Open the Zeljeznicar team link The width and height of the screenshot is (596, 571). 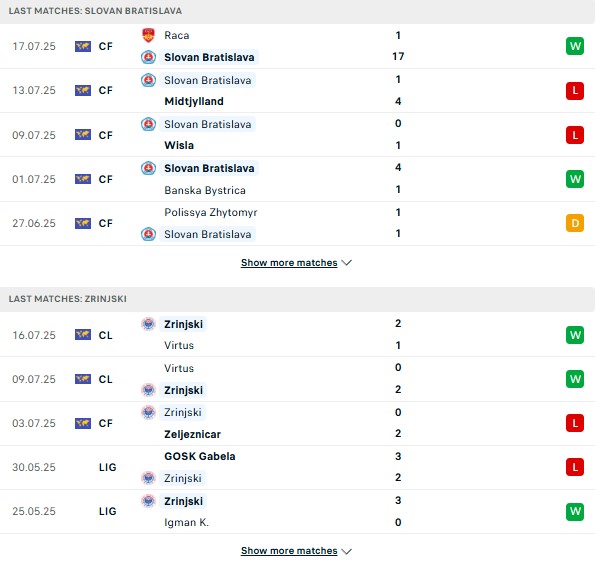pyautogui.click(x=192, y=434)
